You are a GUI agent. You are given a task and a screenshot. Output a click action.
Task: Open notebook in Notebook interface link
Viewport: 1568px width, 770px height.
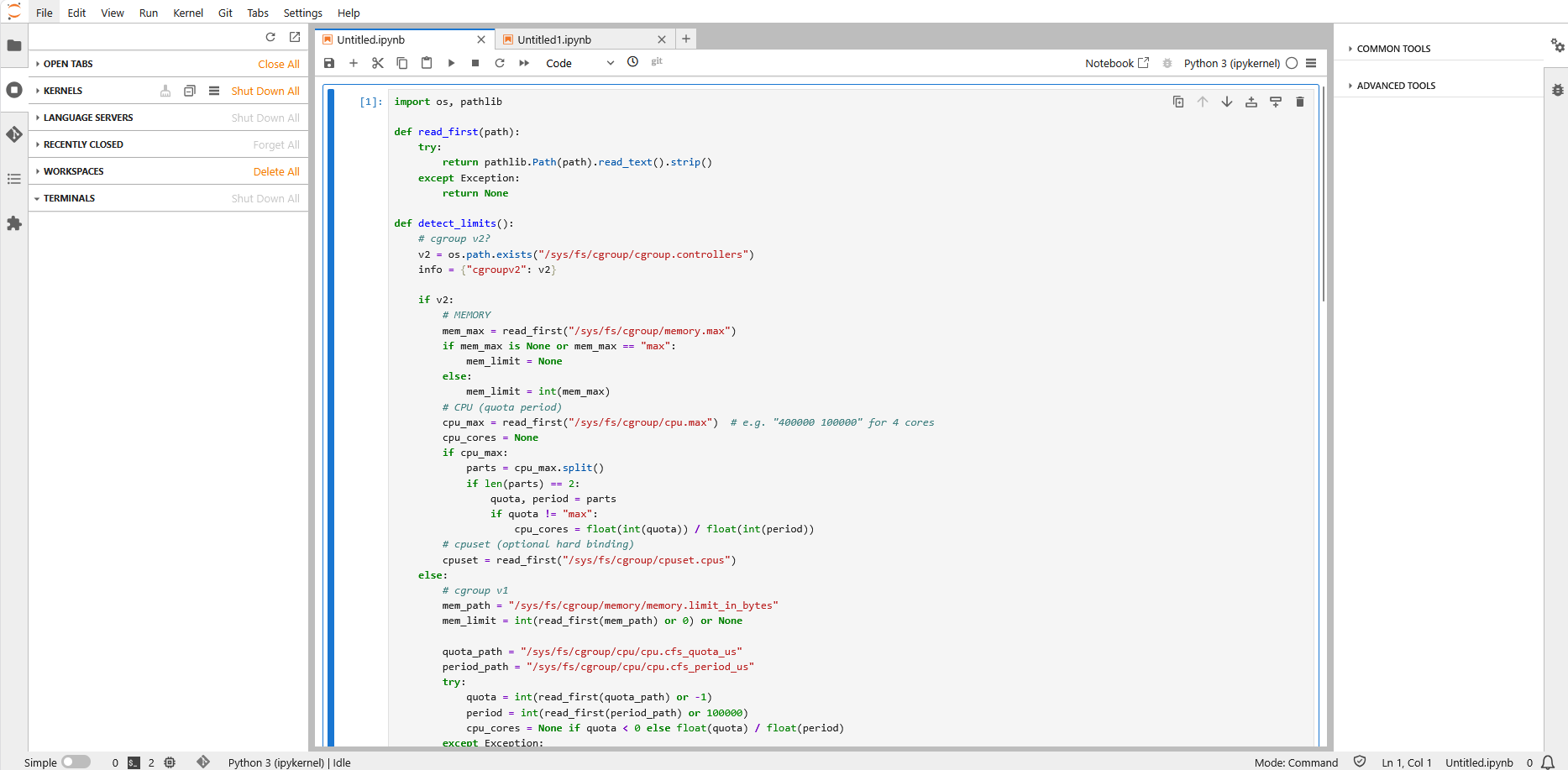(x=1117, y=63)
